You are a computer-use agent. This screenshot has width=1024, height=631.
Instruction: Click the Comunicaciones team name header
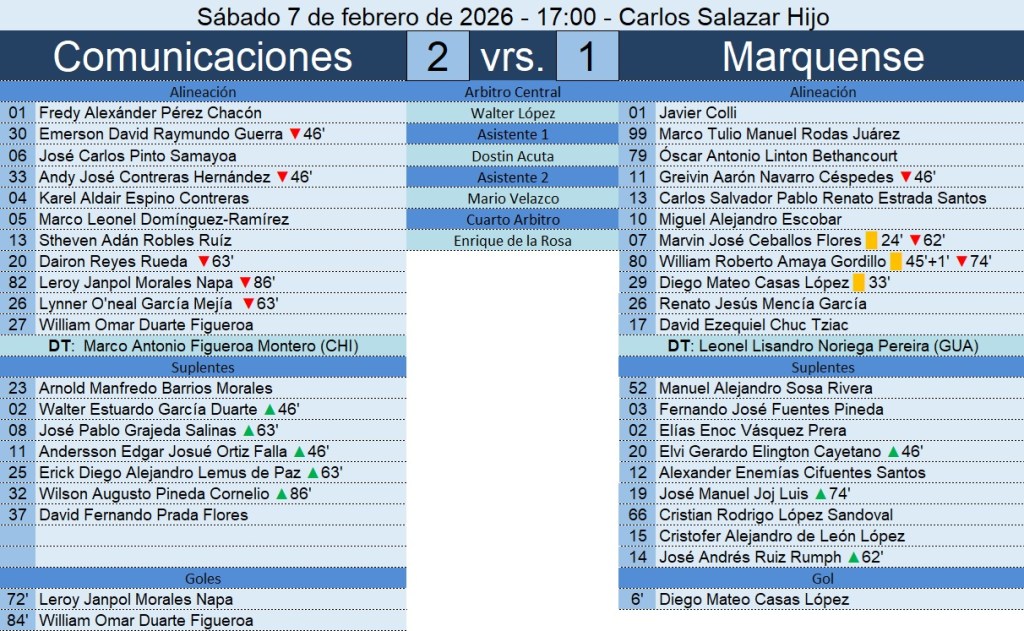203,57
